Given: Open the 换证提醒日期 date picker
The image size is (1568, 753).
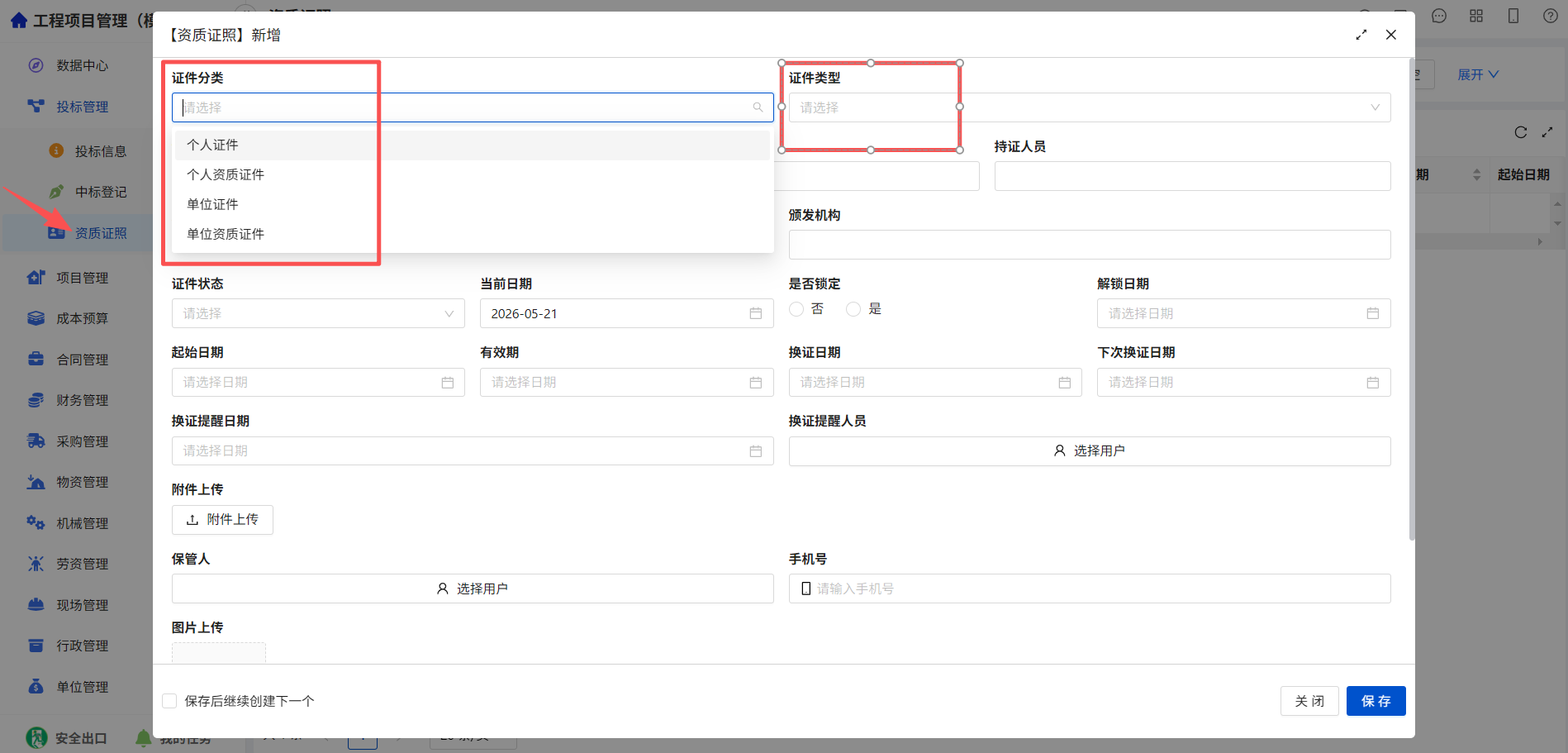Looking at the screenshot, I should click(472, 450).
